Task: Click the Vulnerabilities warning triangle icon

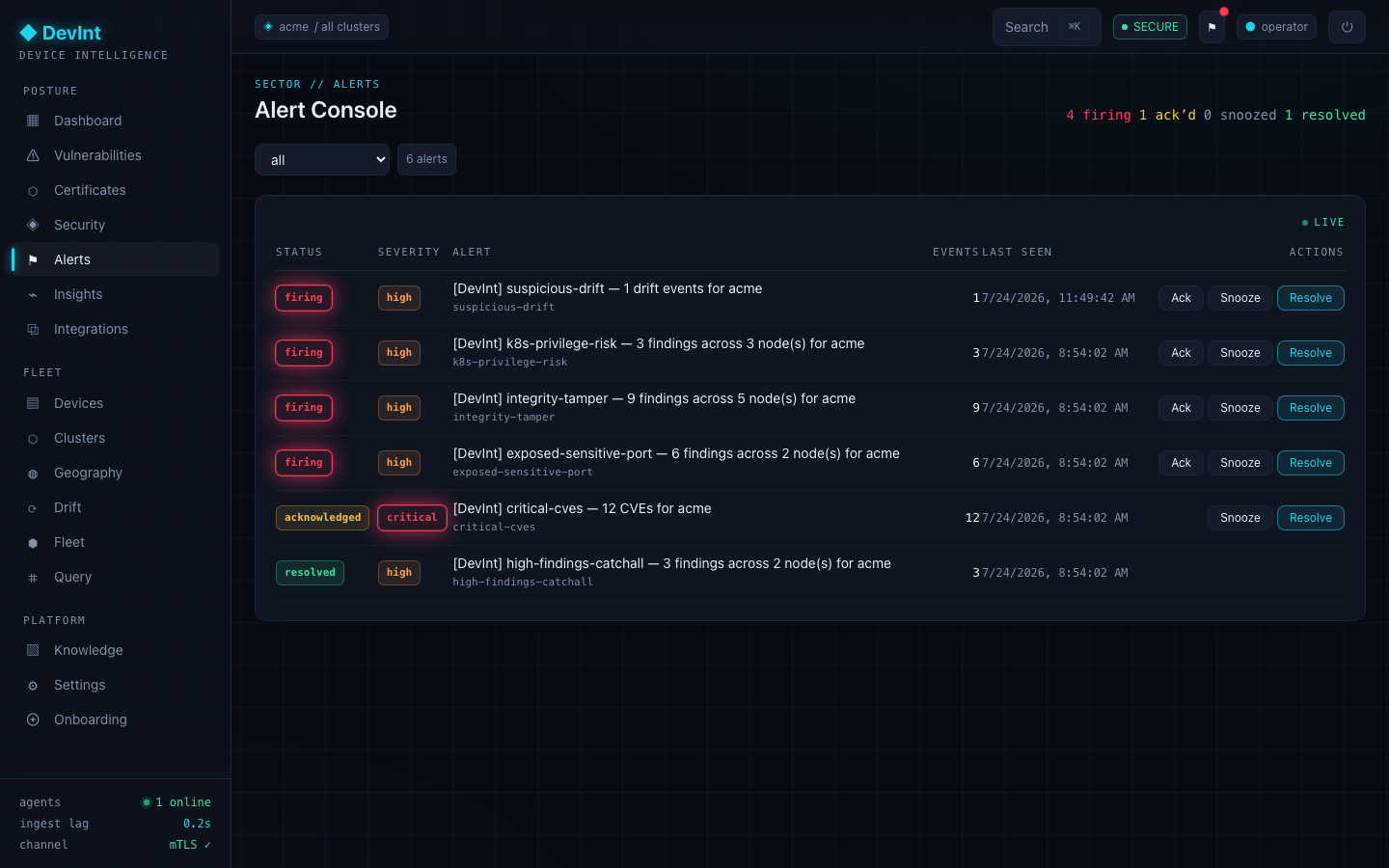Action: (33, 155)
